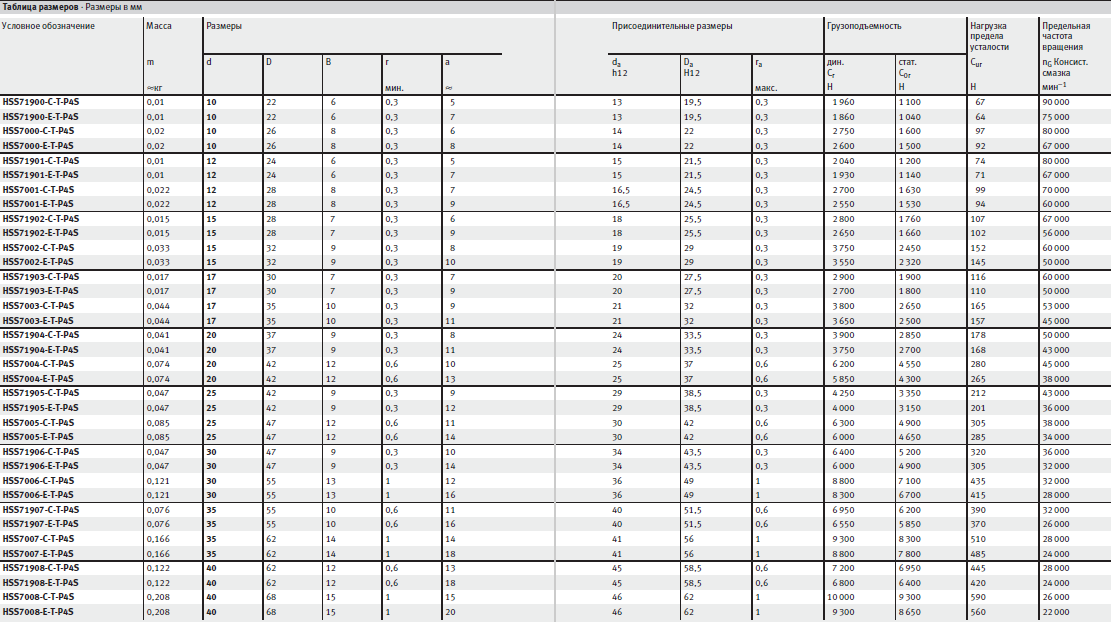Image resolution: width=1111 pixels, height=622 pixels.
Task: Click designation HSS71904-E-T-P4S
Action: coord(41,350)
